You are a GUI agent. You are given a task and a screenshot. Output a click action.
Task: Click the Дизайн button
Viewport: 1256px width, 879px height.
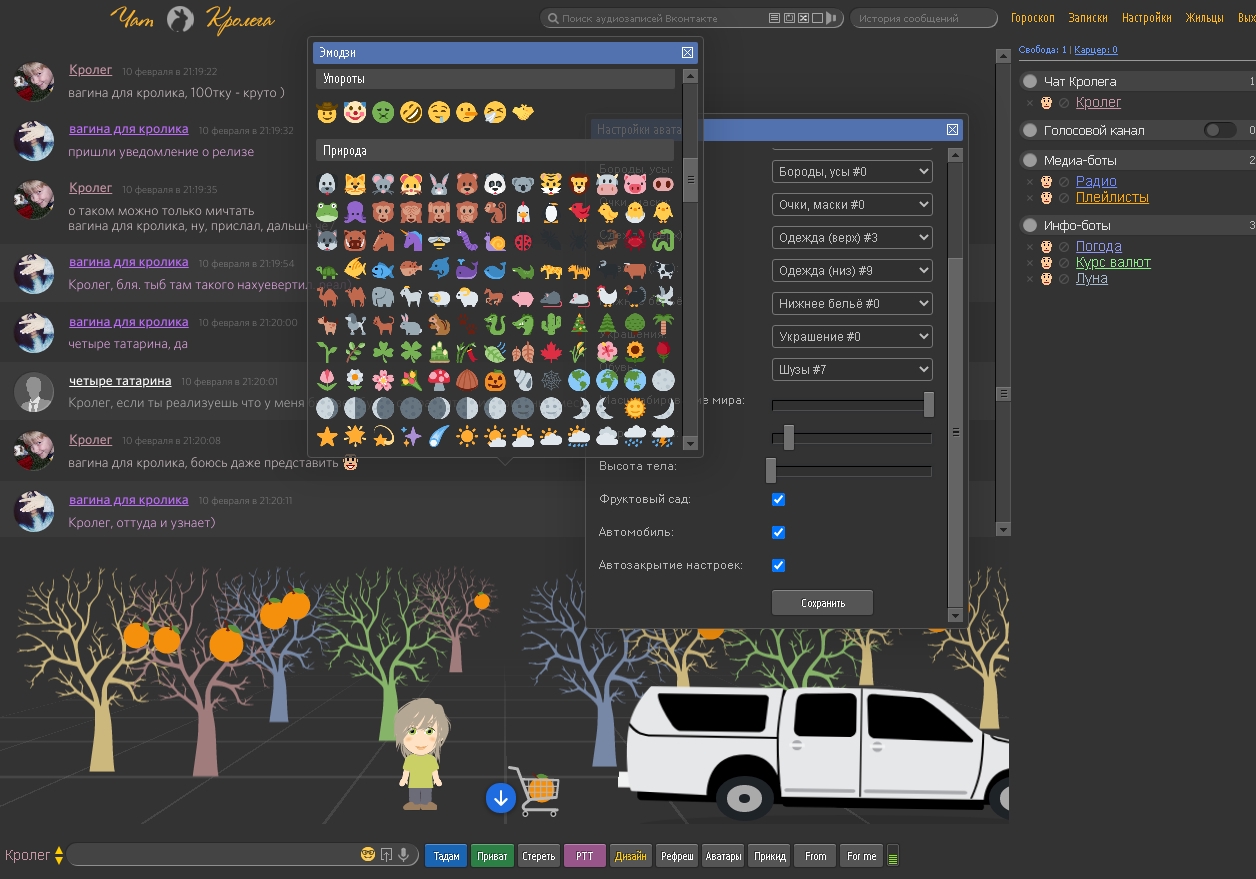[631, 856]
